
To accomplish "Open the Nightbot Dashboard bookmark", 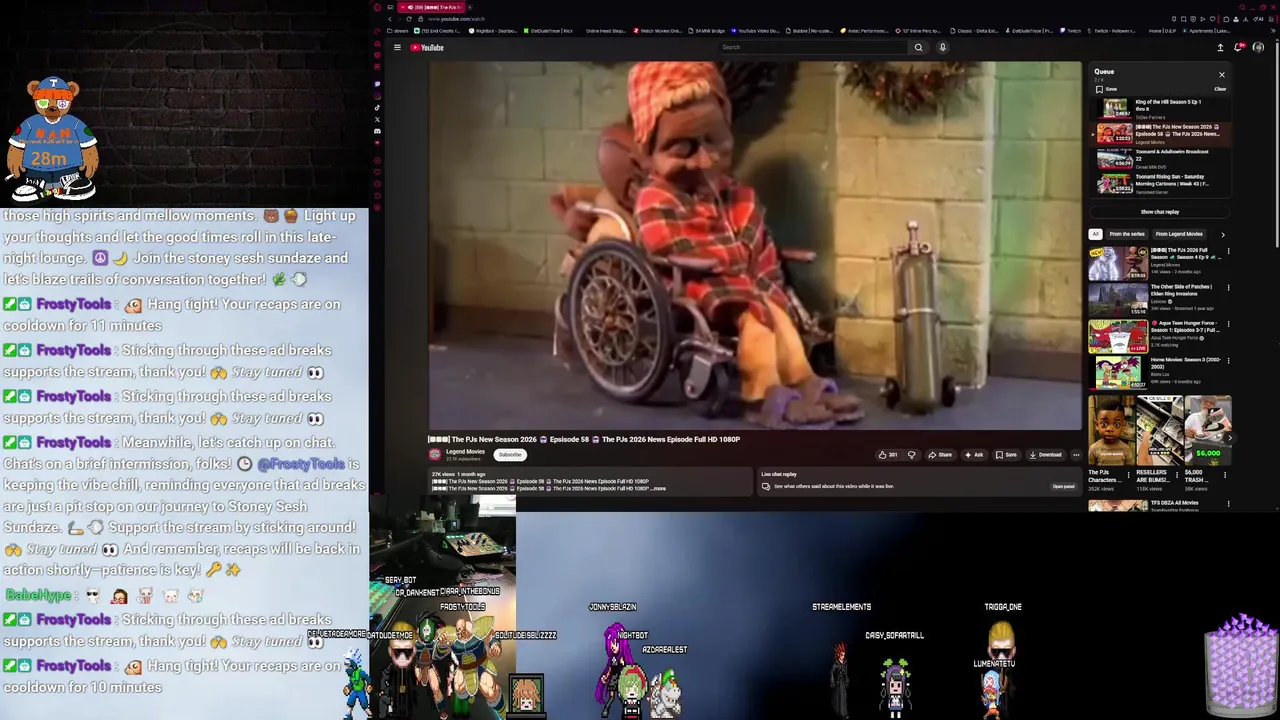I will click(x=494, y=31).
